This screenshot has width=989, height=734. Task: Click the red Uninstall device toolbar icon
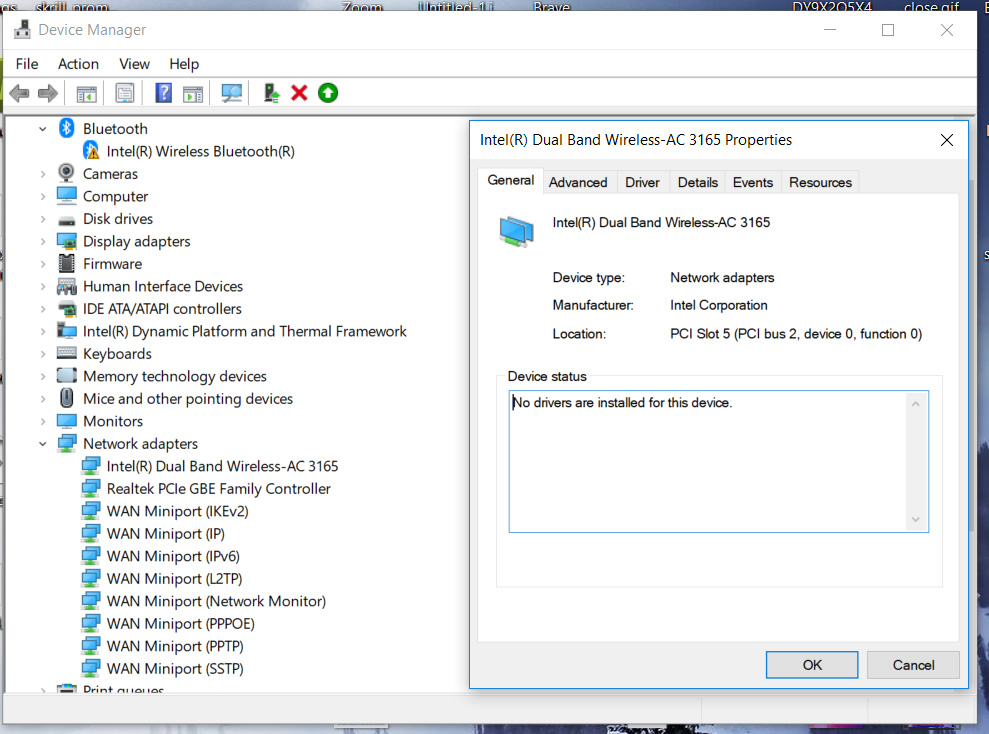(x=299, y=92)
